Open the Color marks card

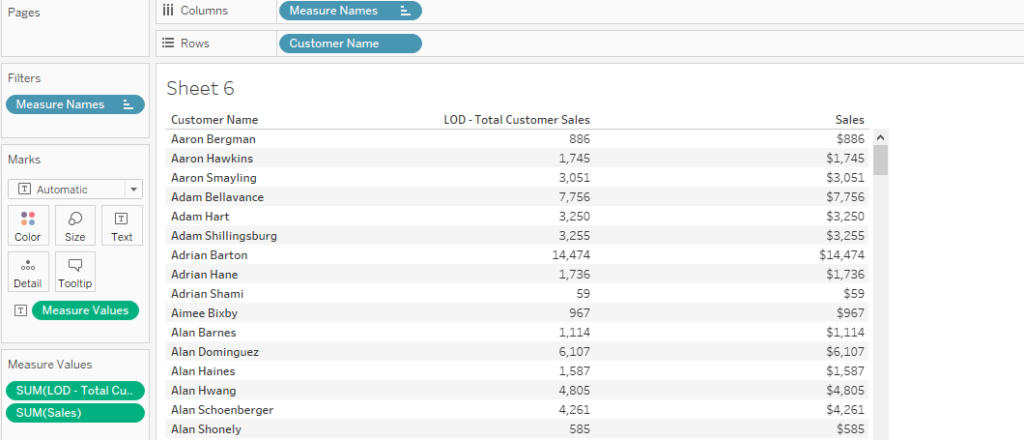(28, 225)
